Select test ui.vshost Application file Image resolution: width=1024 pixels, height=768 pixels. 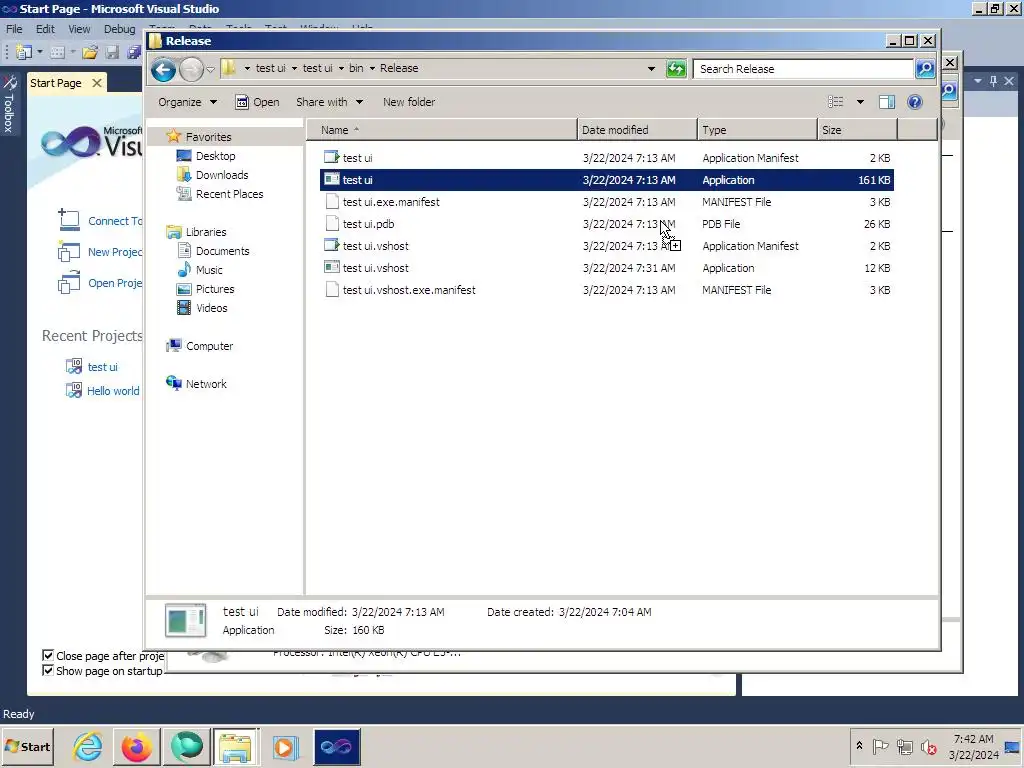tap(607, 268)
